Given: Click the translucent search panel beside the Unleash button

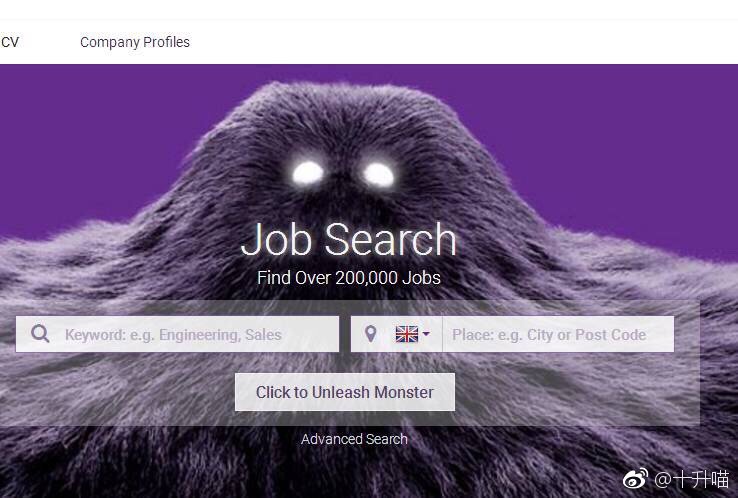Looking at the screenshot, I should tap(577, 392).
